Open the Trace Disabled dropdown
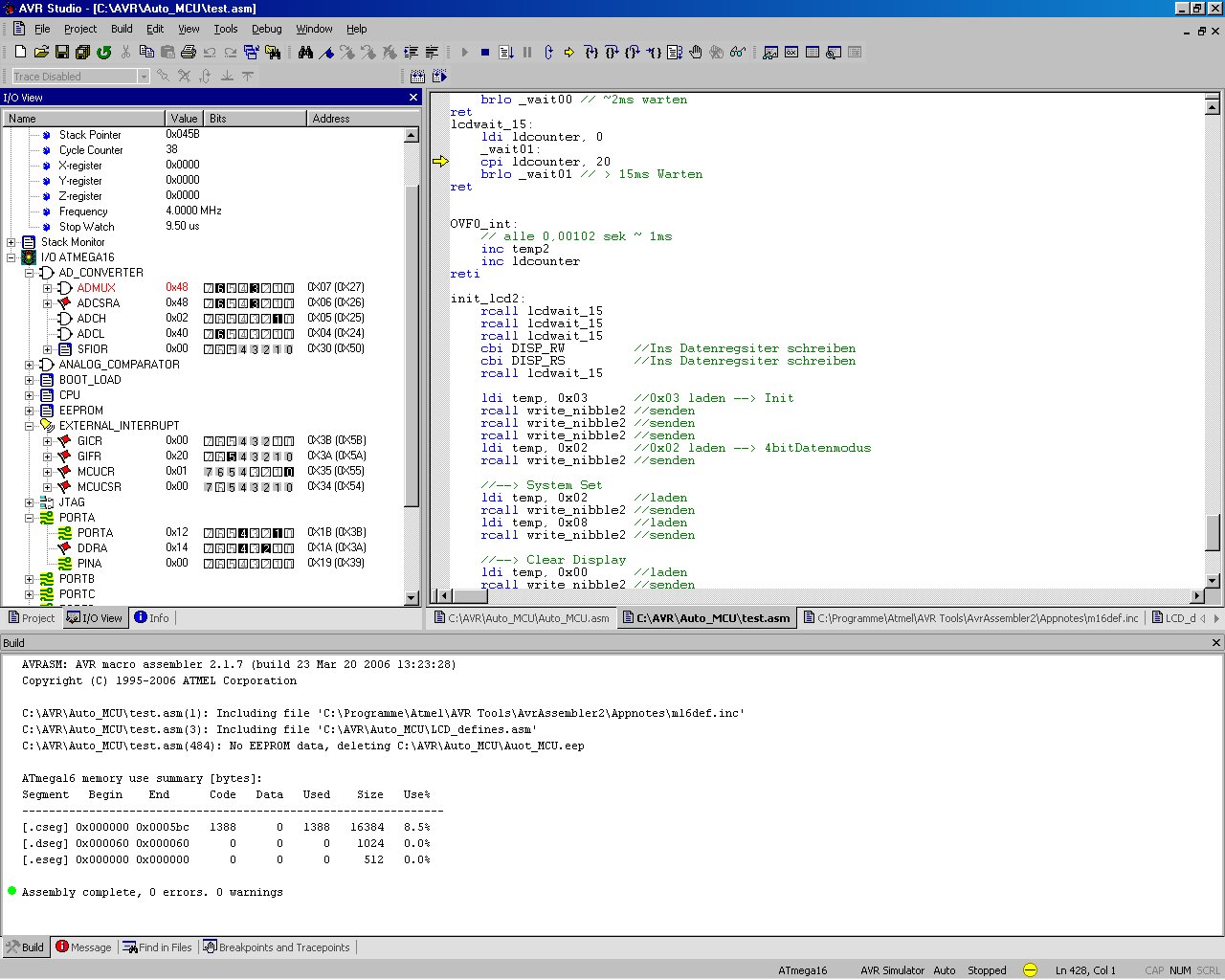1225x980 pixels. click(144, 77)
